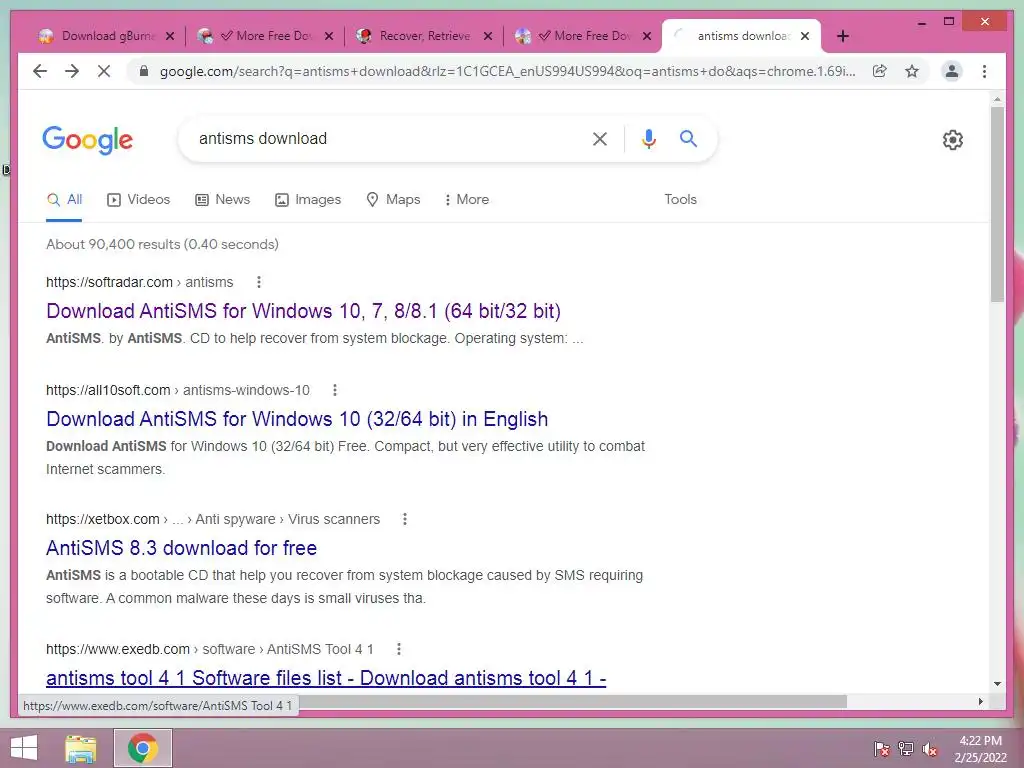Expand the More search filters
Viewport: 1024px width, 768px height.
click(x=466, y=200)
